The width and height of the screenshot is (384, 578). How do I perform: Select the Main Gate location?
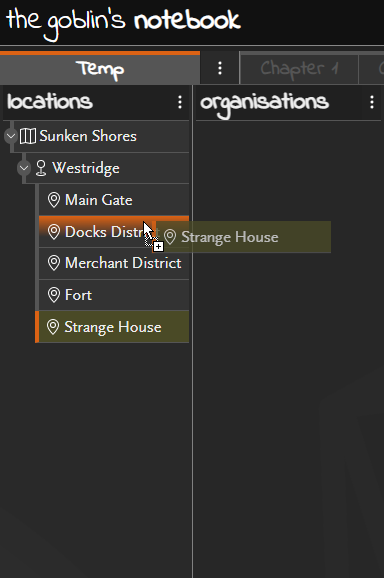114,200
